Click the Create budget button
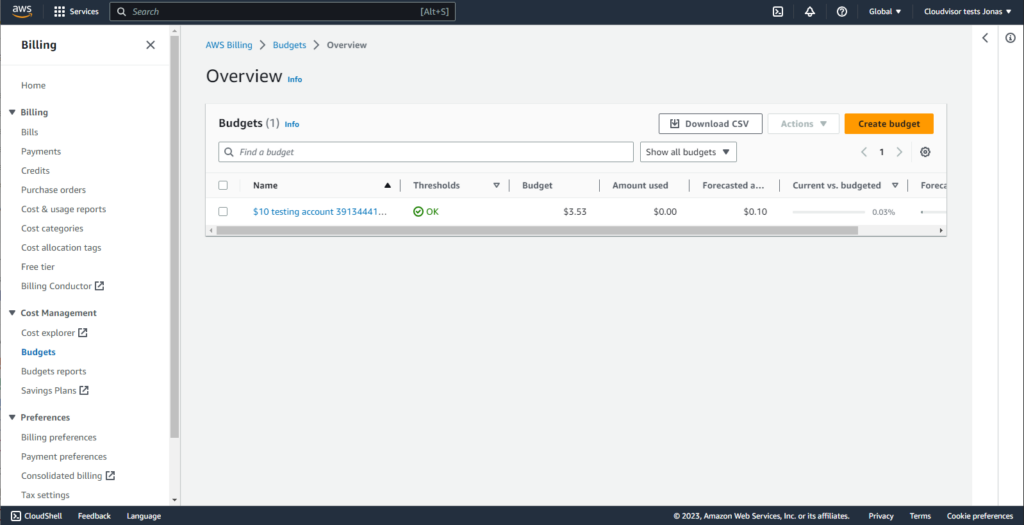1024x525 pixels. [889, 123]
